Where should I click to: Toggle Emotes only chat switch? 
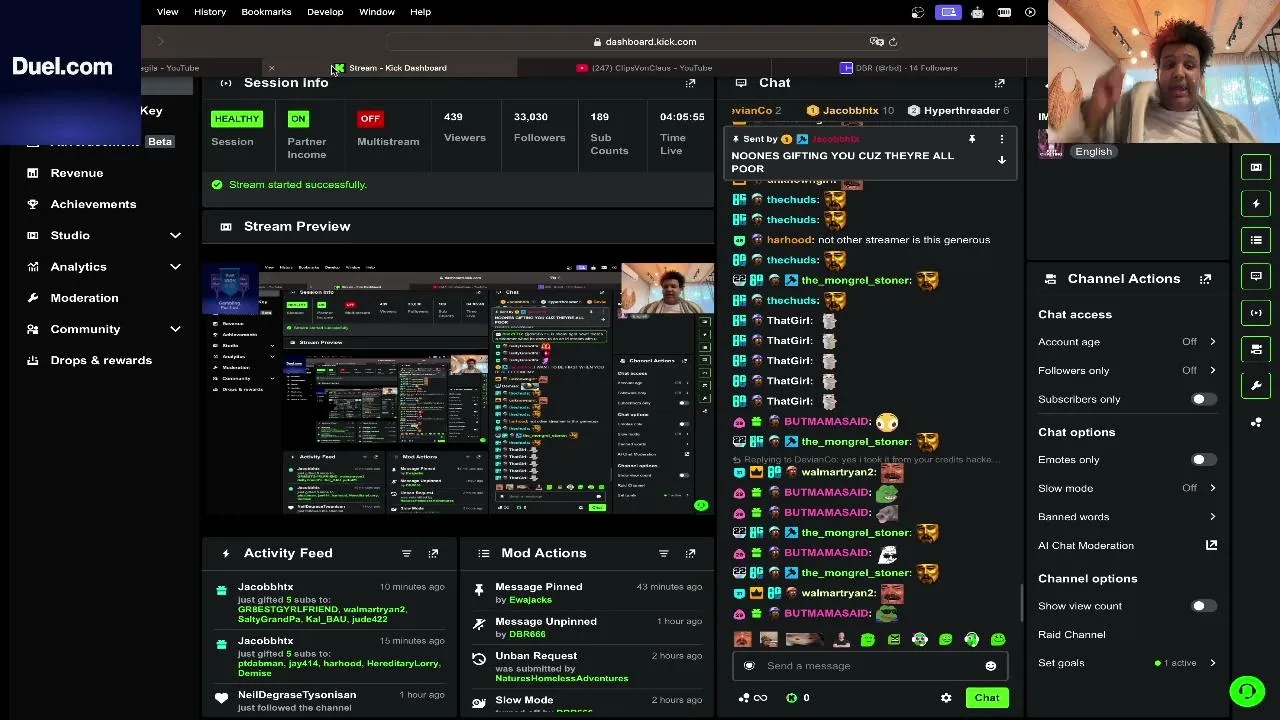[x=1203, y=460]
